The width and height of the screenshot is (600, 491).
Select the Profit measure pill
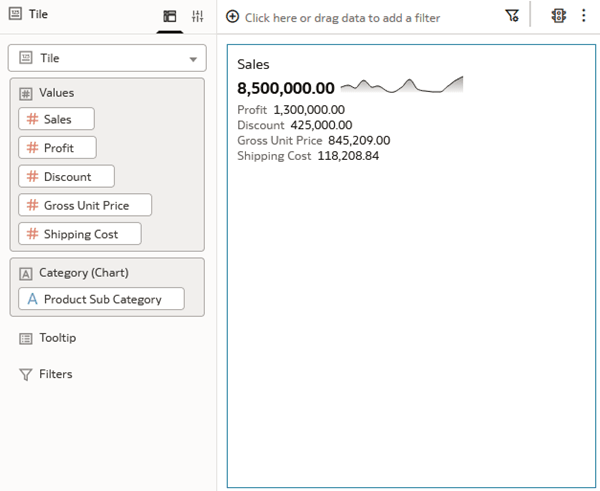click(57, 148)
